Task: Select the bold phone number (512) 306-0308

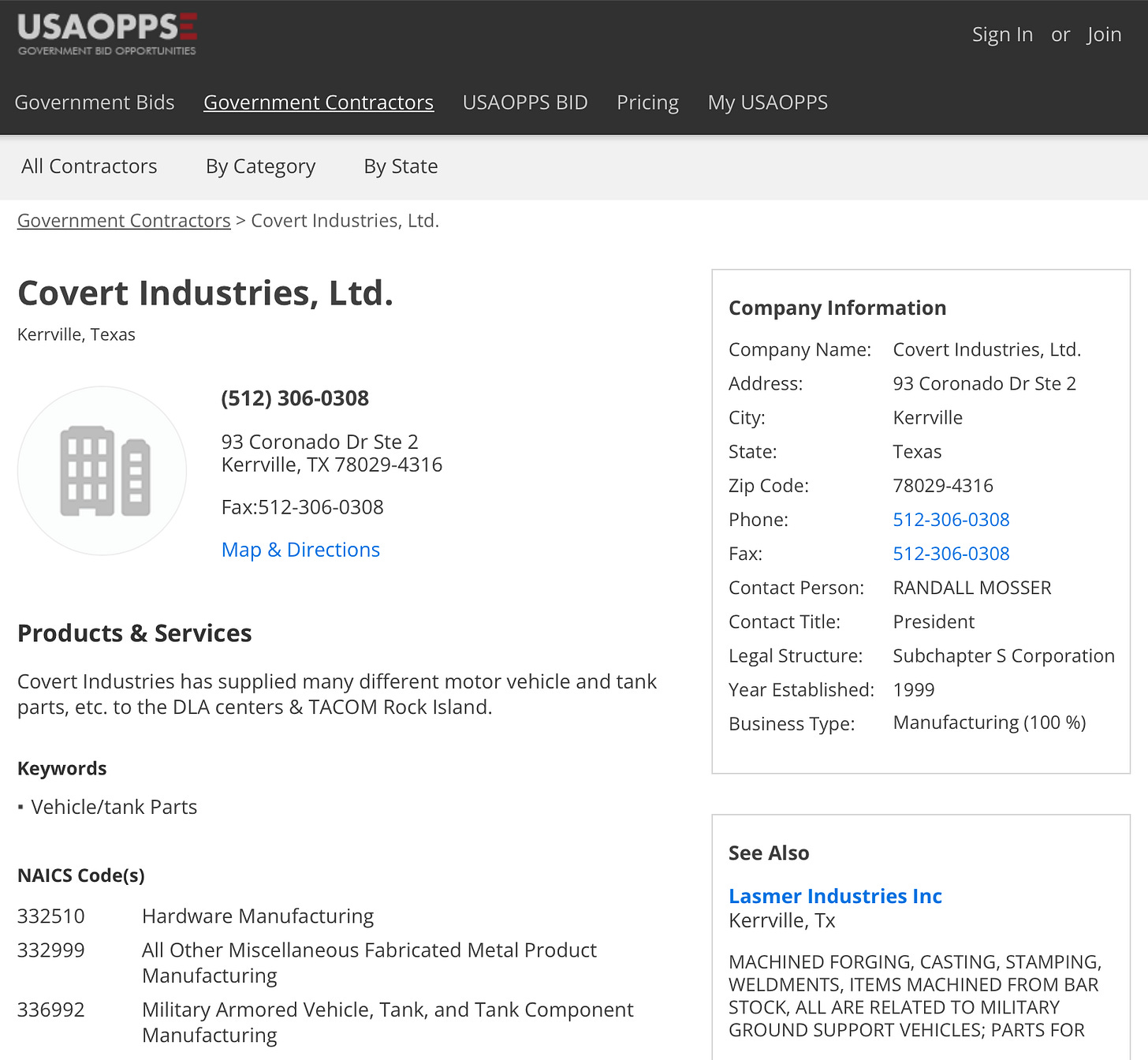Action: pyautogui.click(x=295, y=398)
